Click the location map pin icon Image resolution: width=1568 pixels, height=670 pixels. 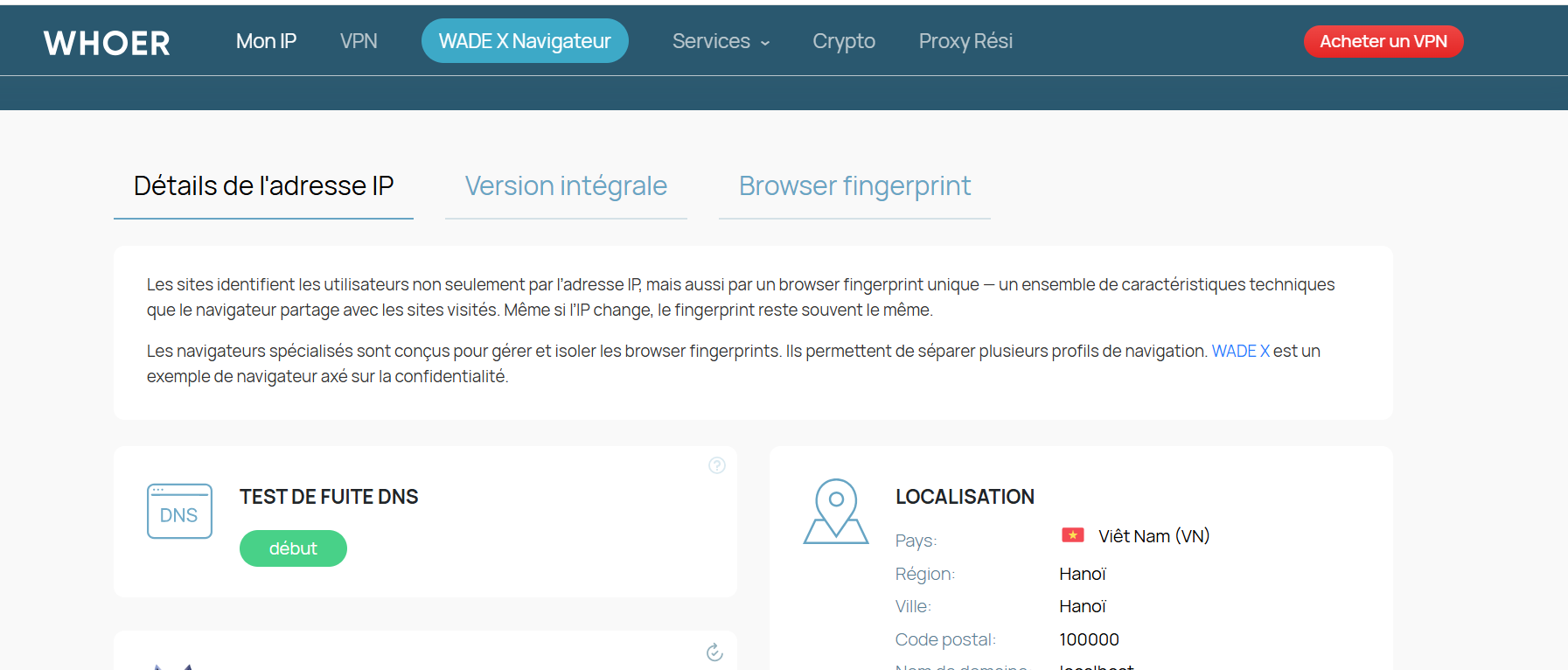pos(836,512)
